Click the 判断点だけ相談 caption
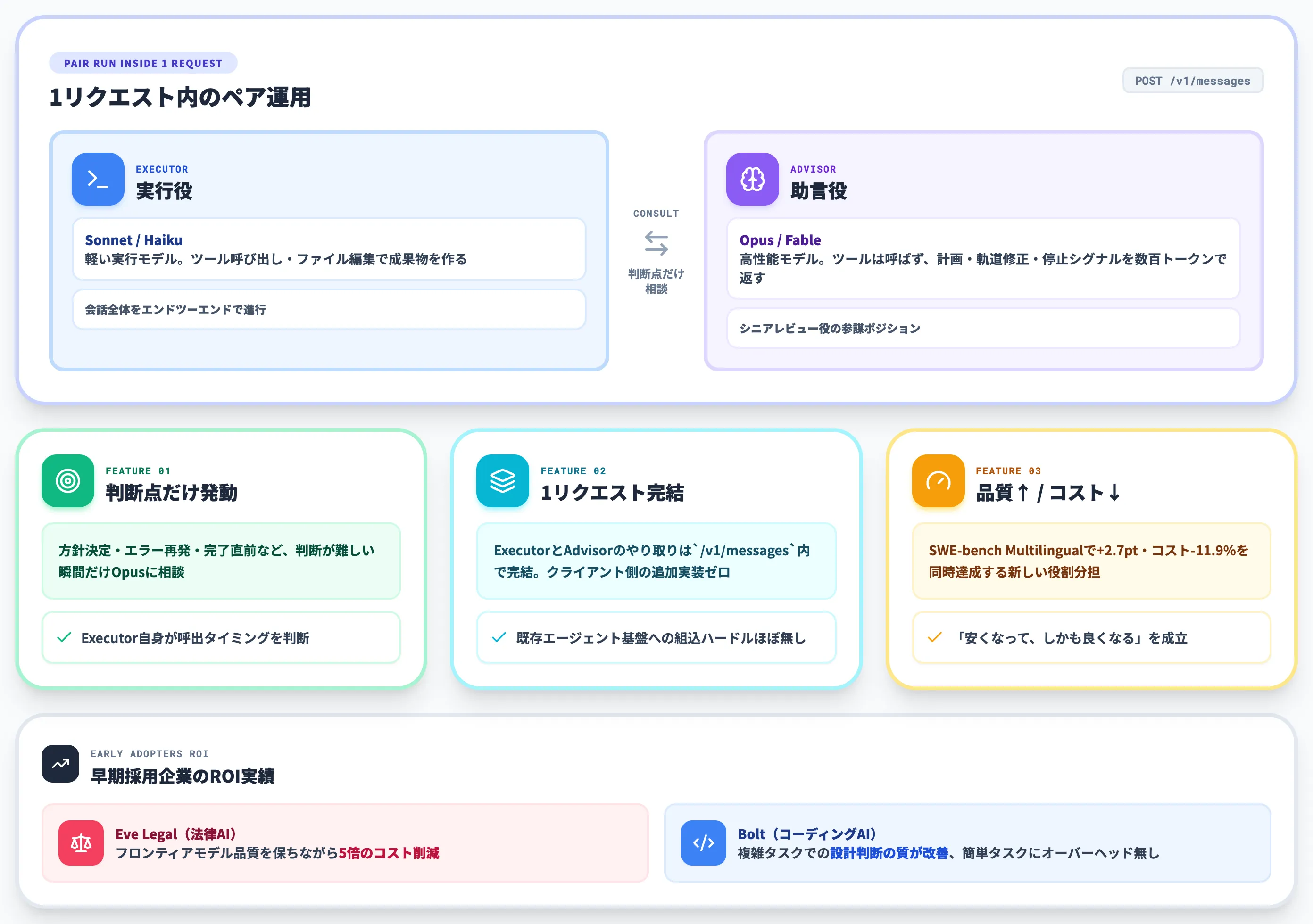Image resolution: width=1313 pixels, height=924 pixels. pos(656,281)
